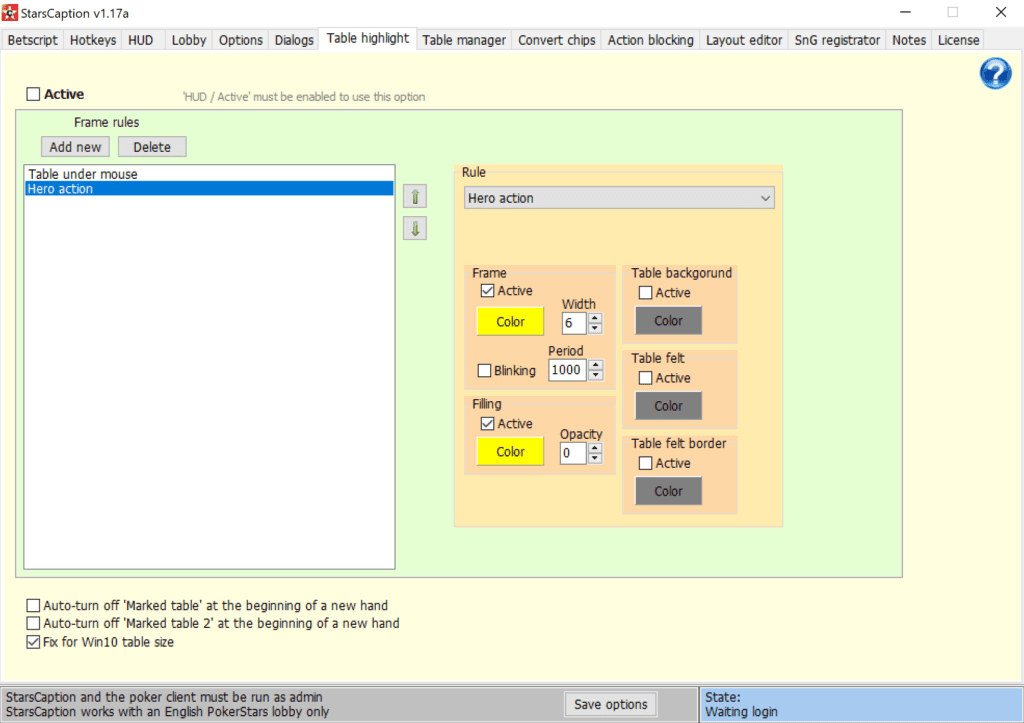Go to the Options tab
The height and width of the screenshot is (723, 1024).
(240, 40)
